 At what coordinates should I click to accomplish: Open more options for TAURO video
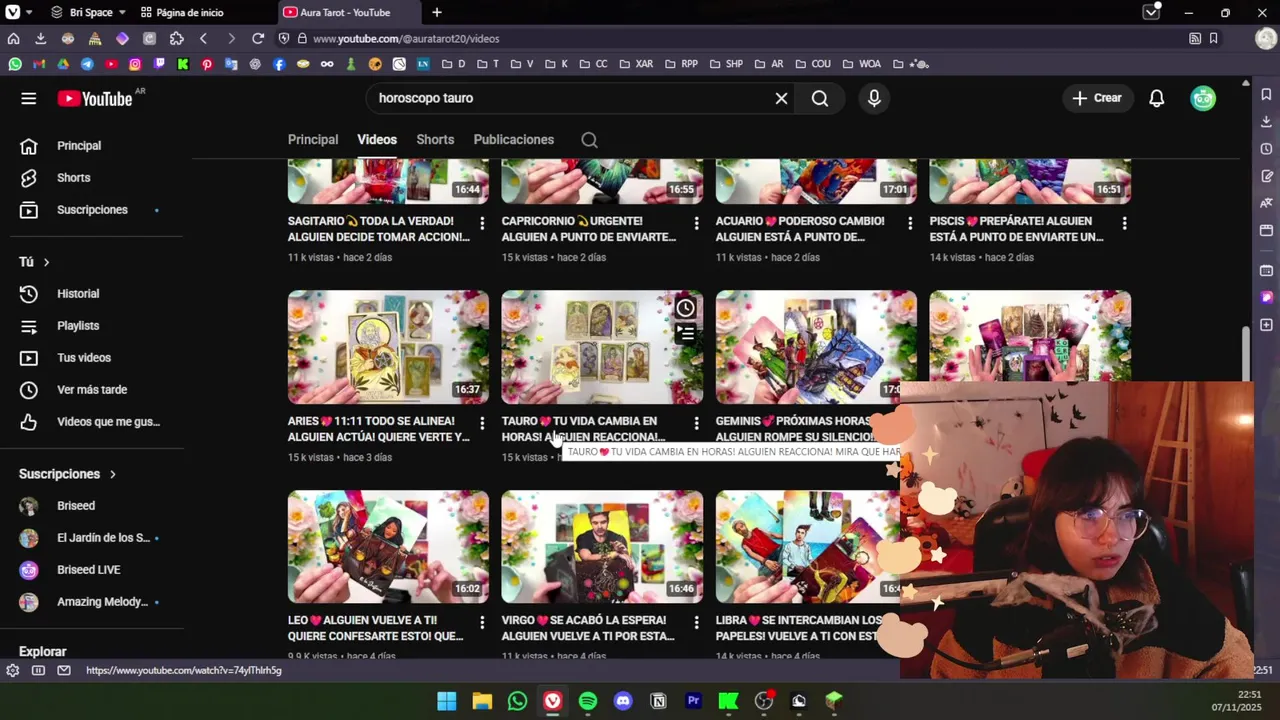coord(696,423)
